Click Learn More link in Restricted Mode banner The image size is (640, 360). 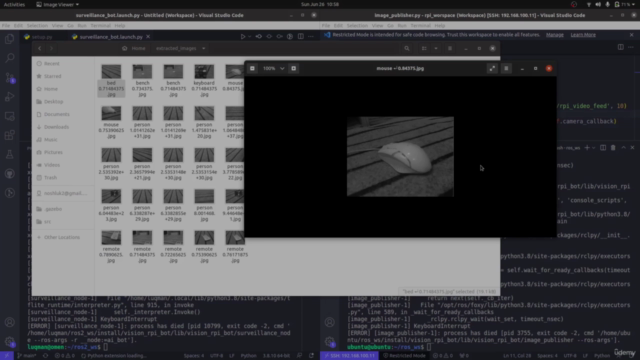pos(583,35)
